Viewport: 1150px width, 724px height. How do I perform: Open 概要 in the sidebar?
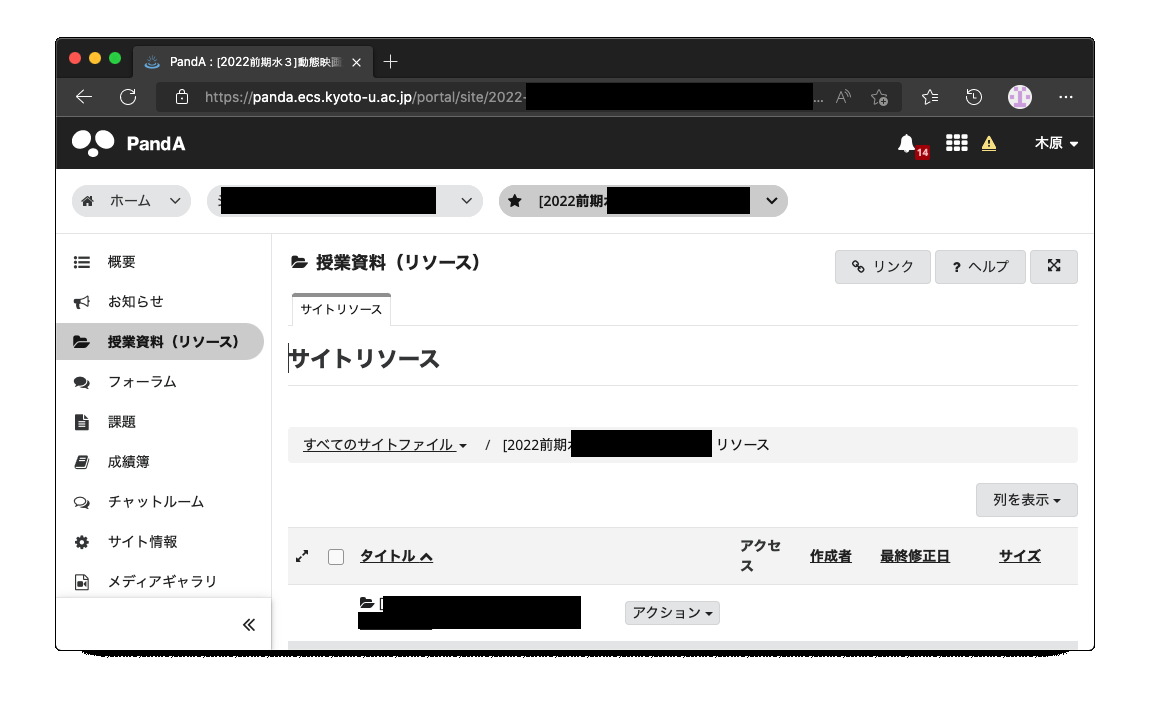tap(122, 262)
